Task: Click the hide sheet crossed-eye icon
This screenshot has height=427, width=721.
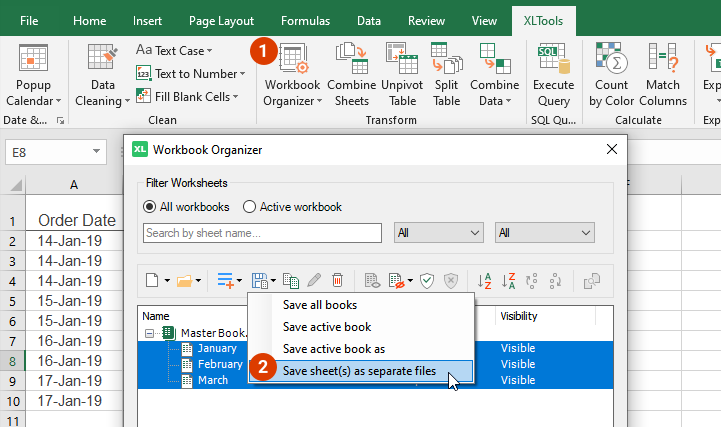Action: tap(396, 280)
